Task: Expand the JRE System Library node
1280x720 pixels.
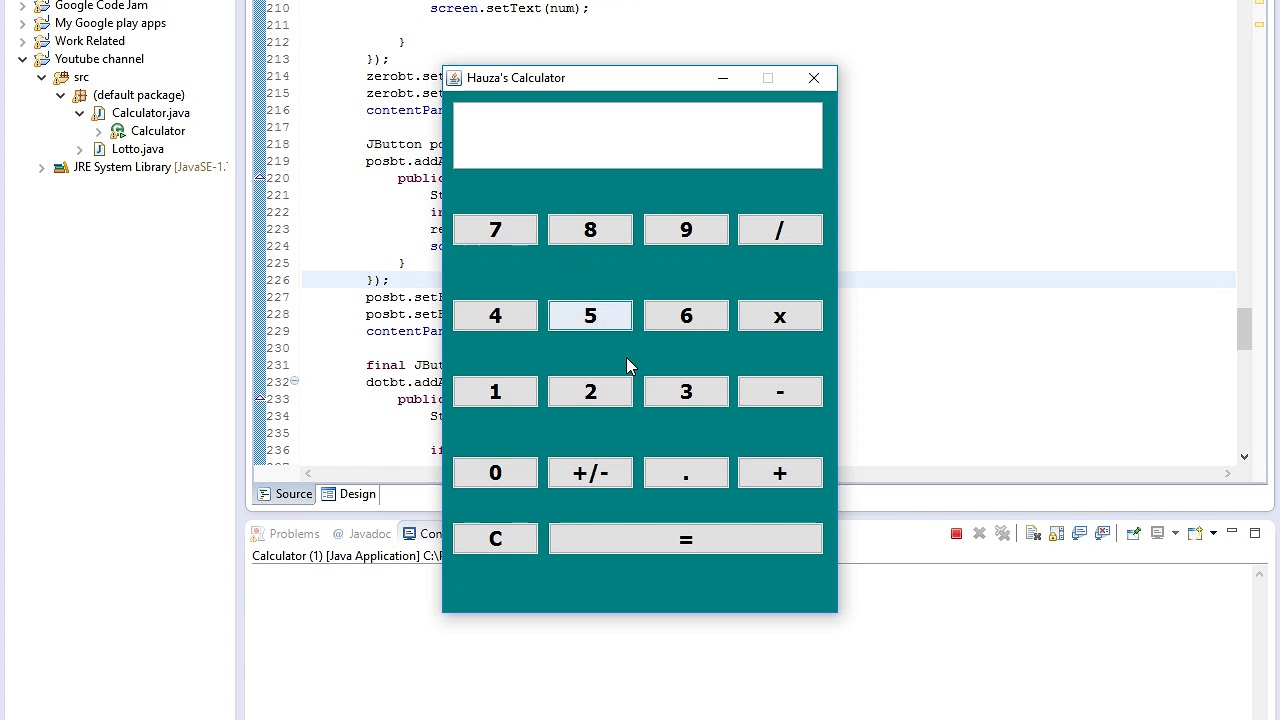Action: [42, 167]
